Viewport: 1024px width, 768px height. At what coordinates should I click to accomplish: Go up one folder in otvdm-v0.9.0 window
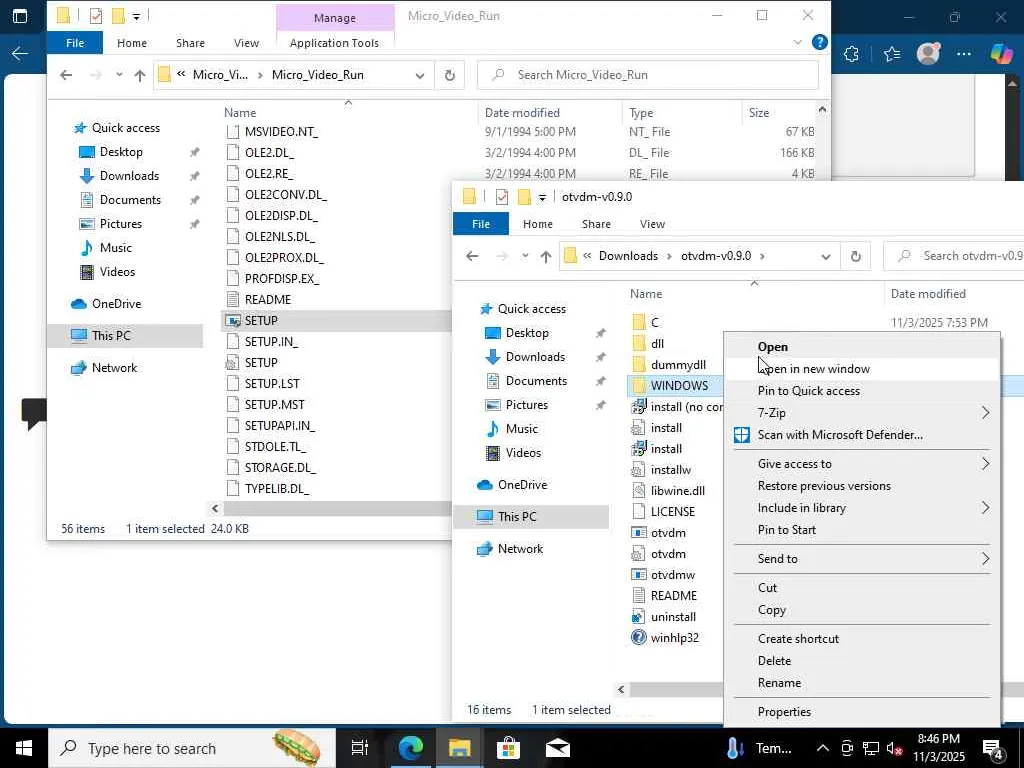click(546, 256)
